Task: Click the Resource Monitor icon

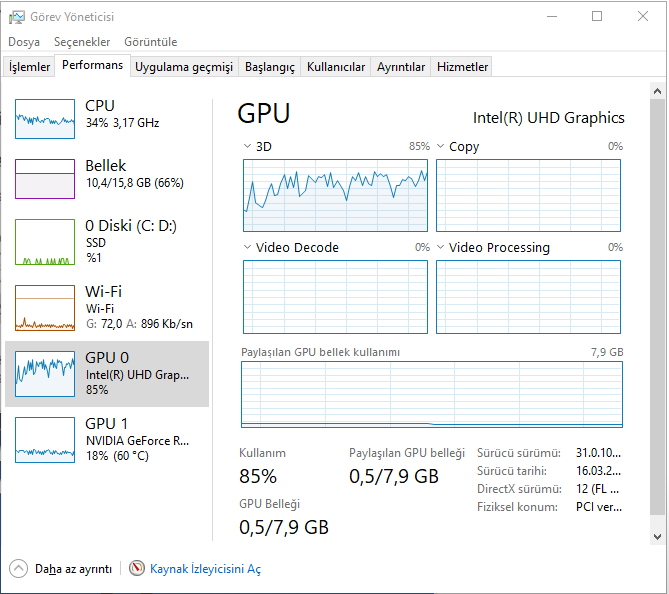Action: [137, 568]
